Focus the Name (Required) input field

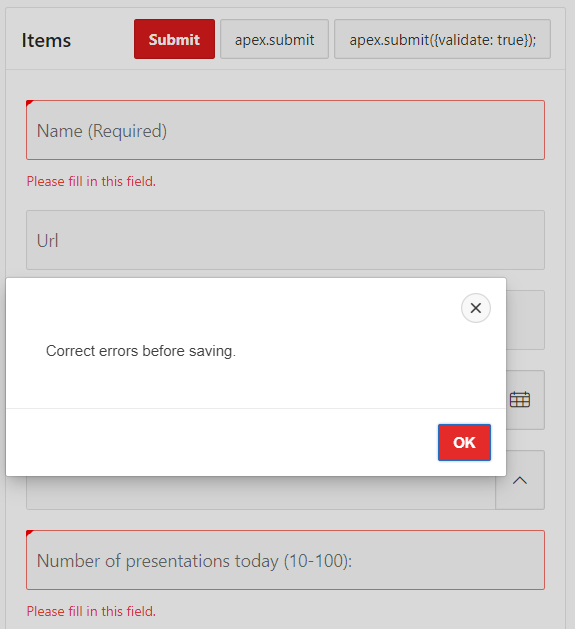tap(285, 130)
